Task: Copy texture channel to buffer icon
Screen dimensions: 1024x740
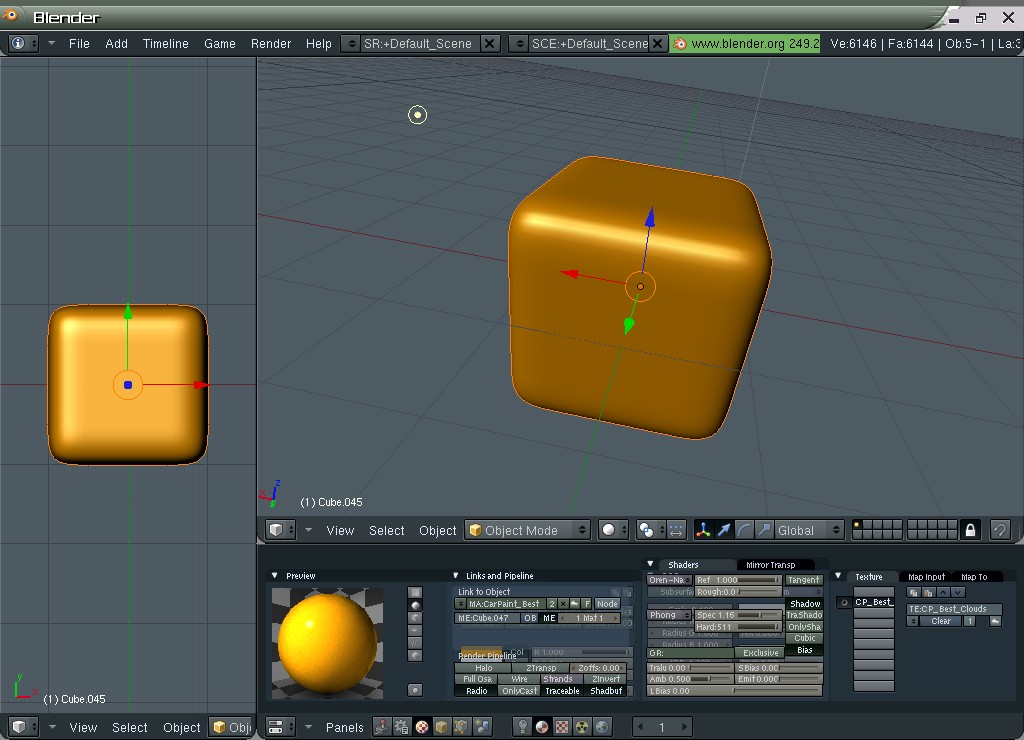Action: 914,592
